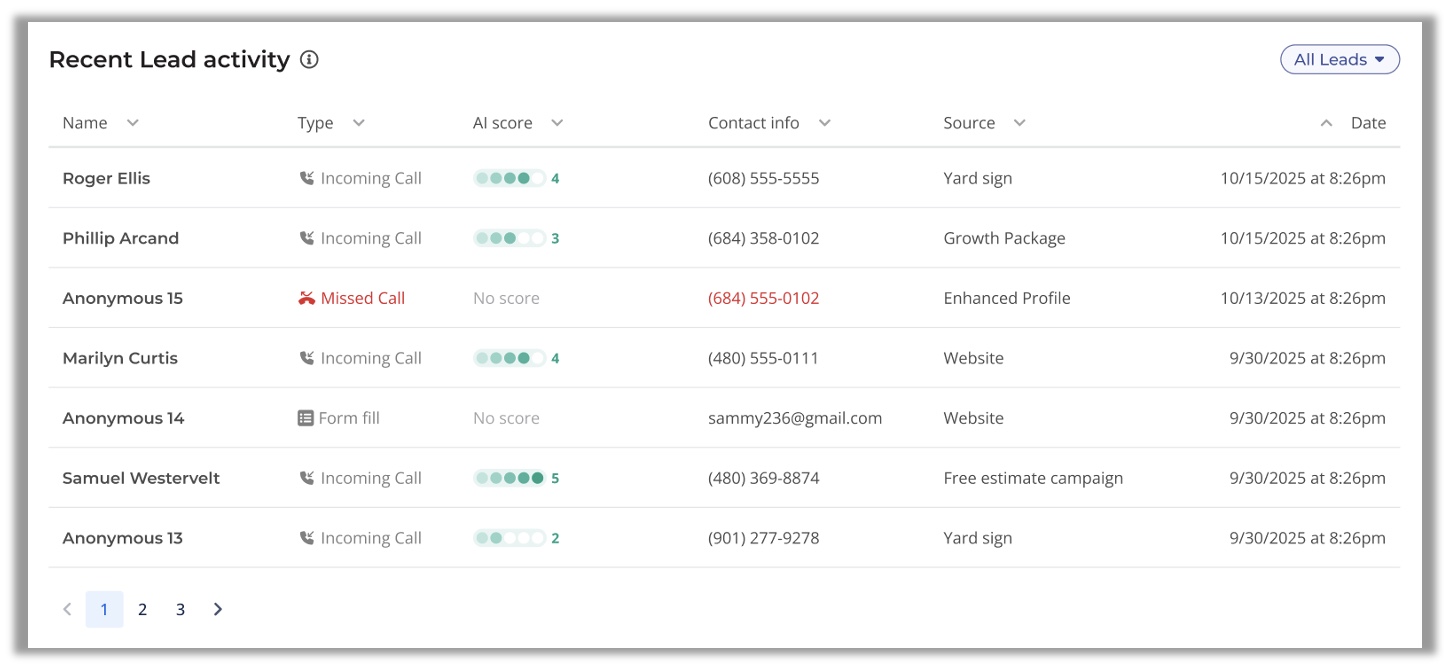
Task: Open the All Leads filter dropdown
Action: [x=1339, y=60]
